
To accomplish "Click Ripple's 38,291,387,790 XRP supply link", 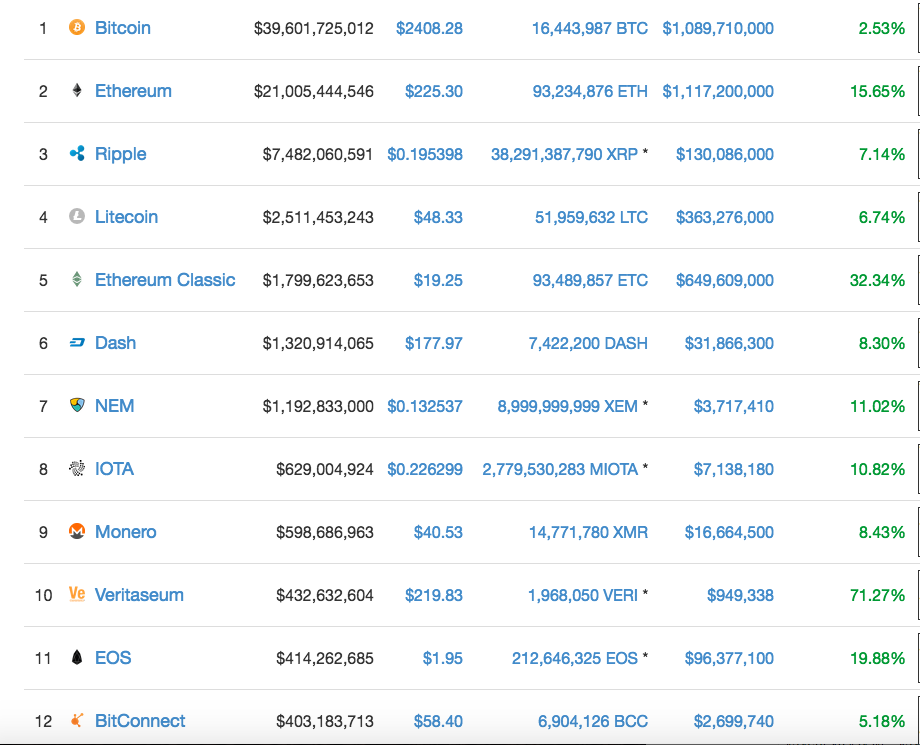I will (x=564, y=154).
